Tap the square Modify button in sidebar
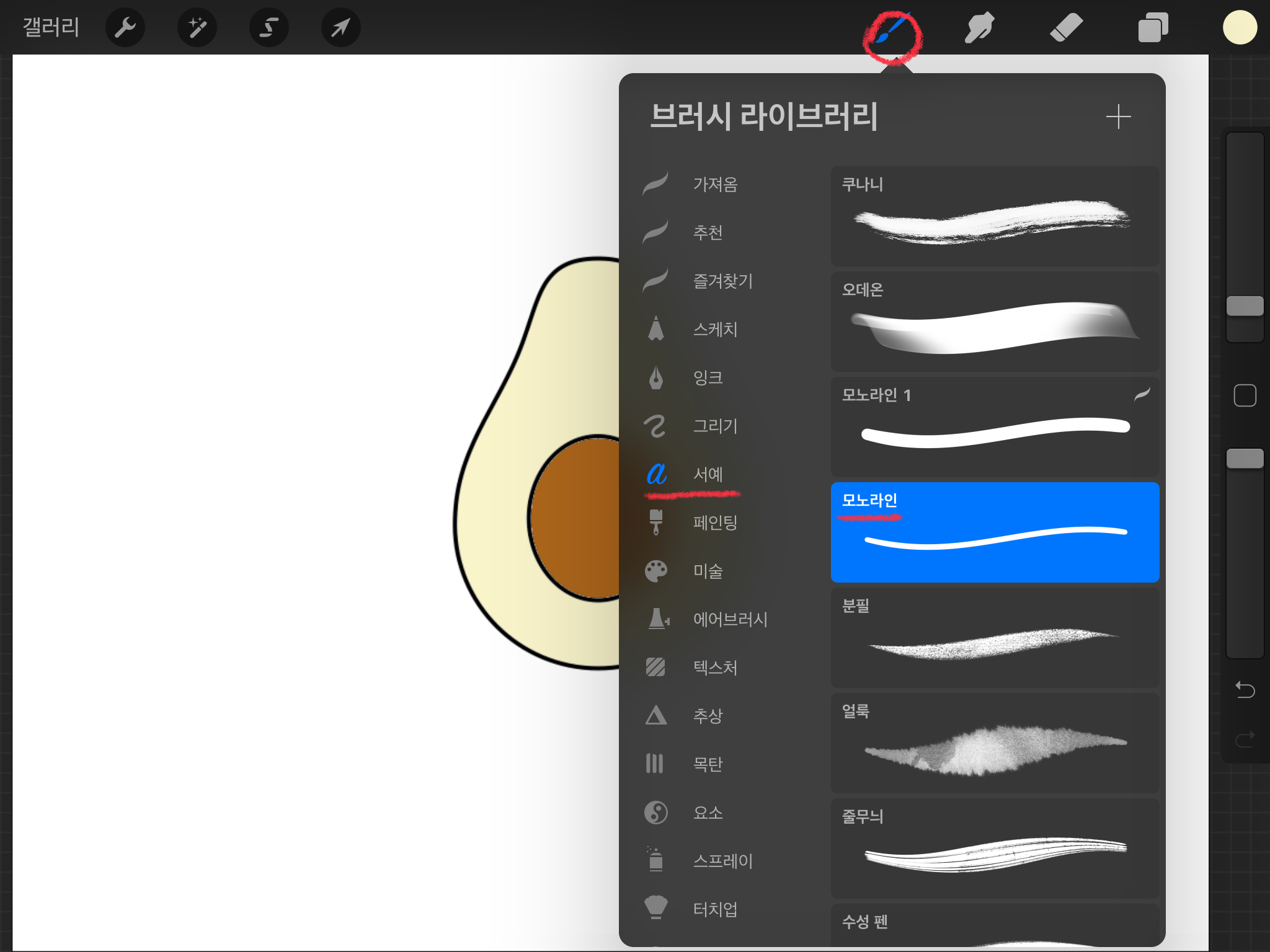Screen dimensions: 1270x952 tap(1245, 395)
